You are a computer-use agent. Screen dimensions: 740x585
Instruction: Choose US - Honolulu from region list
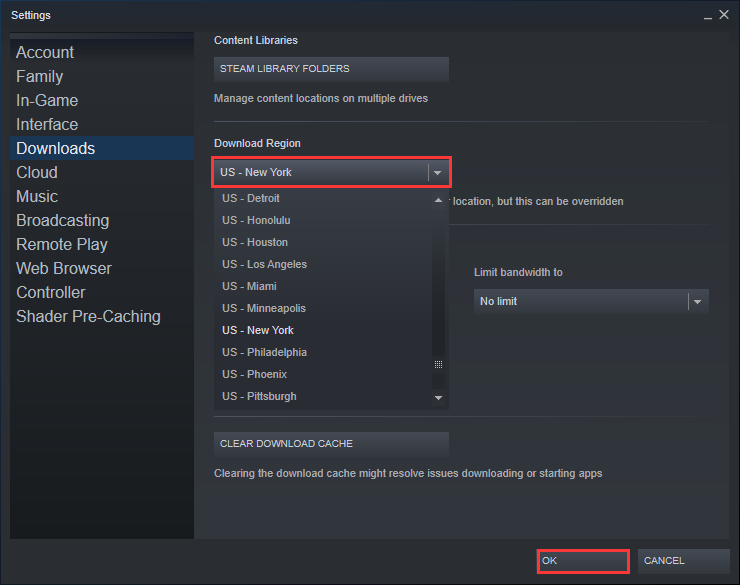coord(323,220)
